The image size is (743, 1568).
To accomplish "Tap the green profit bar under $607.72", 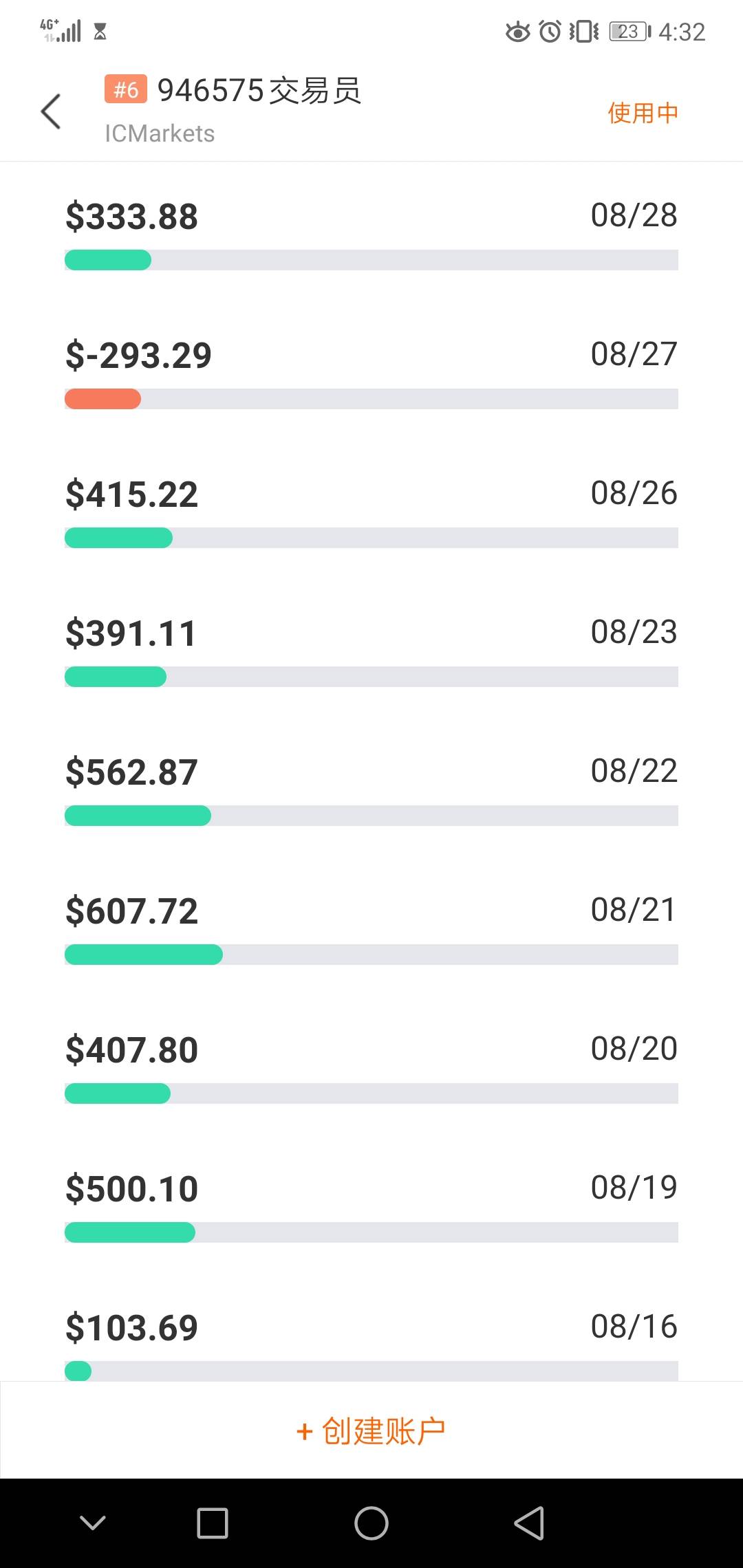I will coord(144,955).
